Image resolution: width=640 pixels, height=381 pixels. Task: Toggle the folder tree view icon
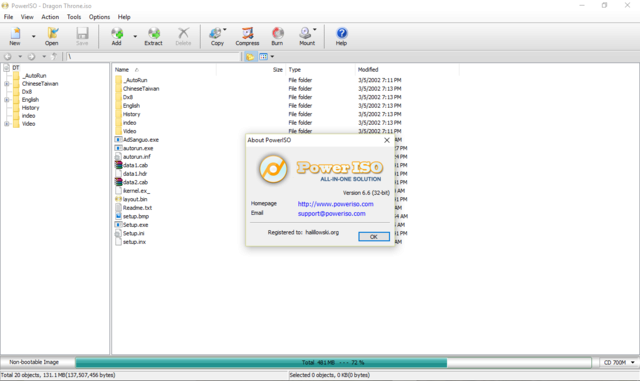point(250,57)
